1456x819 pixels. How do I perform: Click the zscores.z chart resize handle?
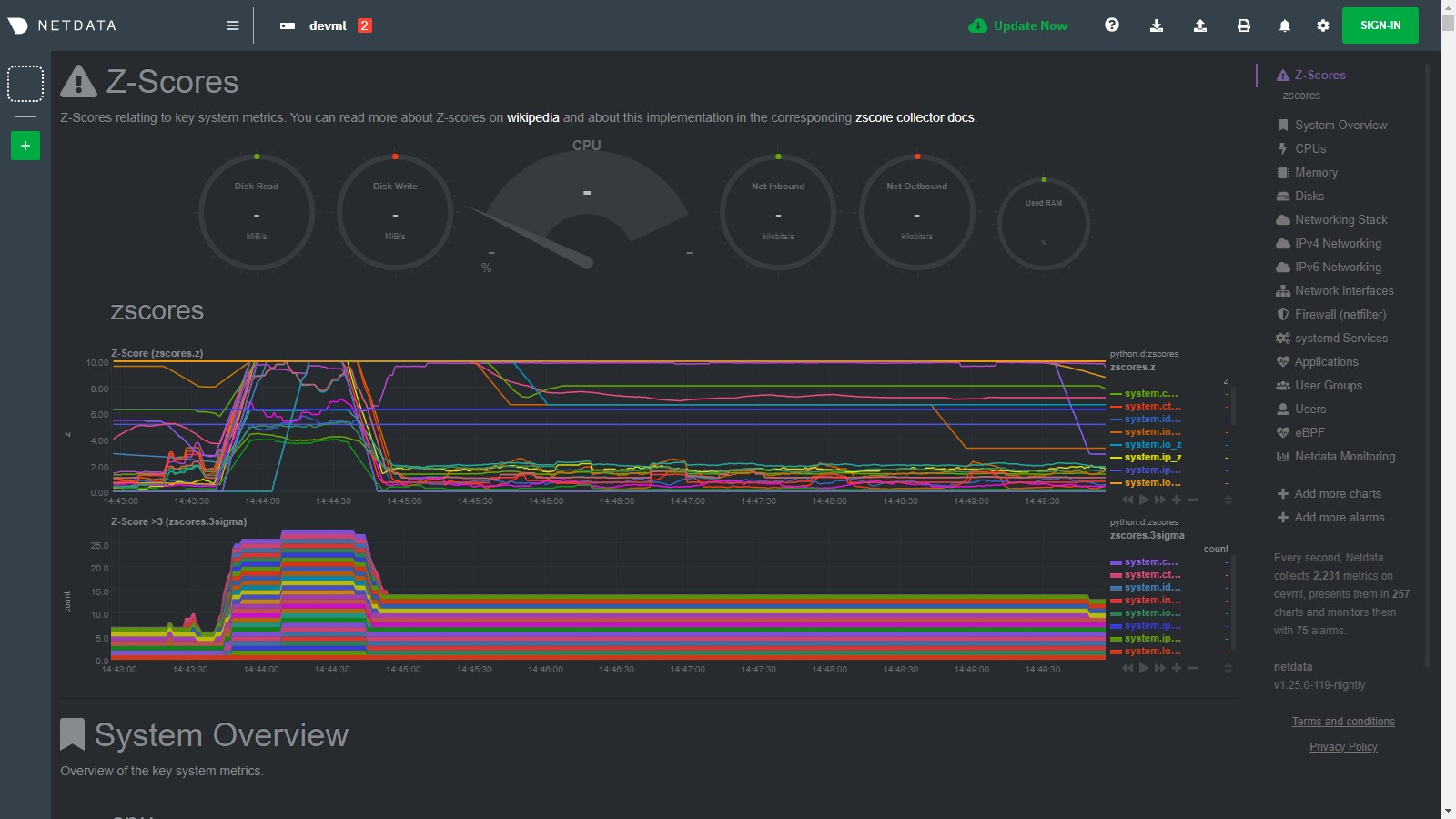point(1228,500)
